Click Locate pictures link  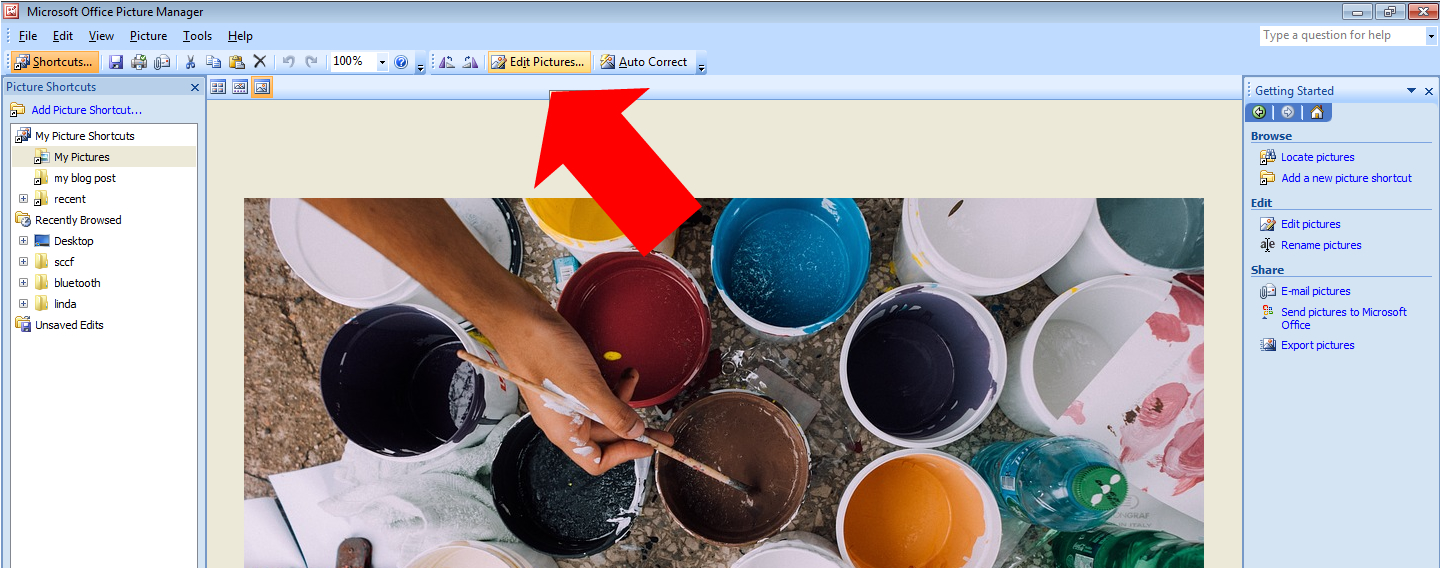[1318, 157]
